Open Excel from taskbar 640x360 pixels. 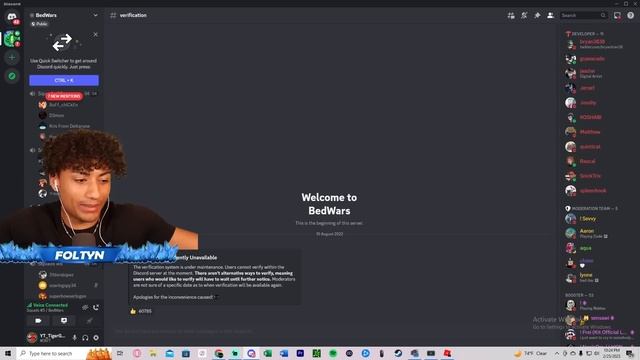pos(268,353)
